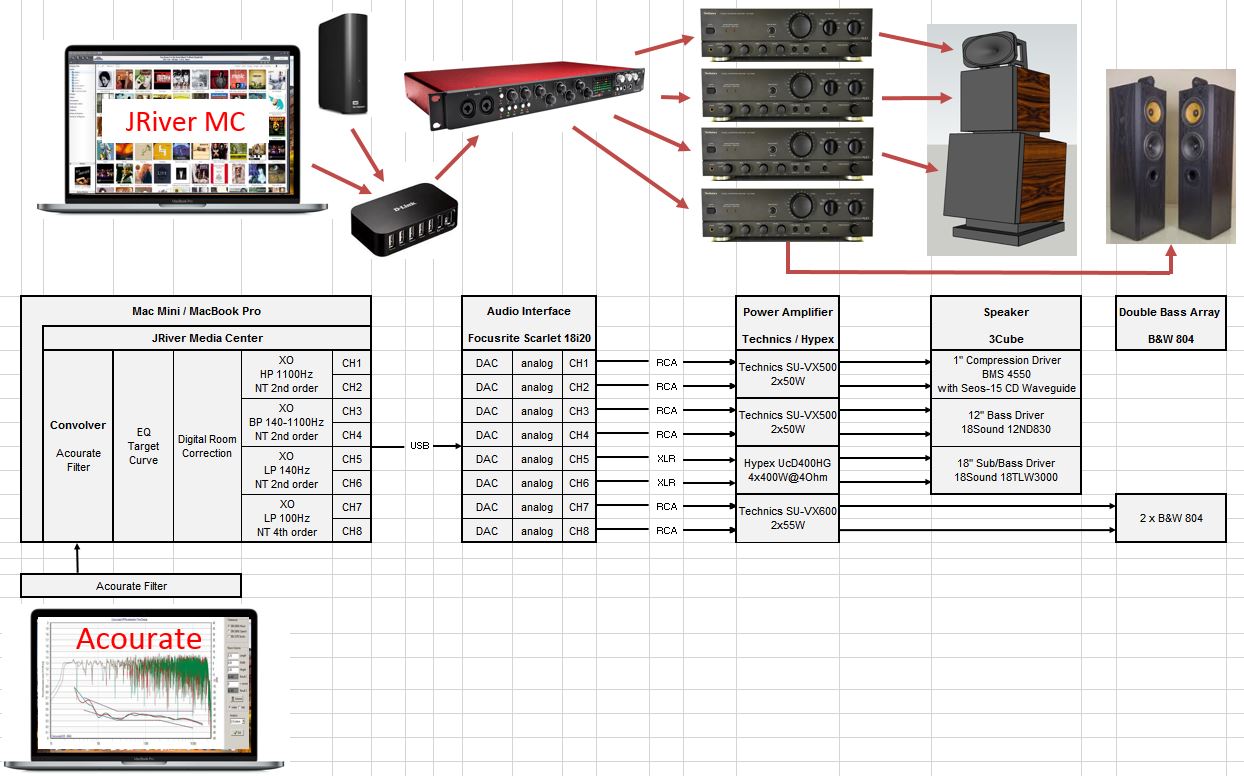Click the "18" Sub/Bass Driver 18Sound 18TLW3000" cell
Image resolution: width=1244 pixels, height=776 pixels.
(x=1006, y=470)
